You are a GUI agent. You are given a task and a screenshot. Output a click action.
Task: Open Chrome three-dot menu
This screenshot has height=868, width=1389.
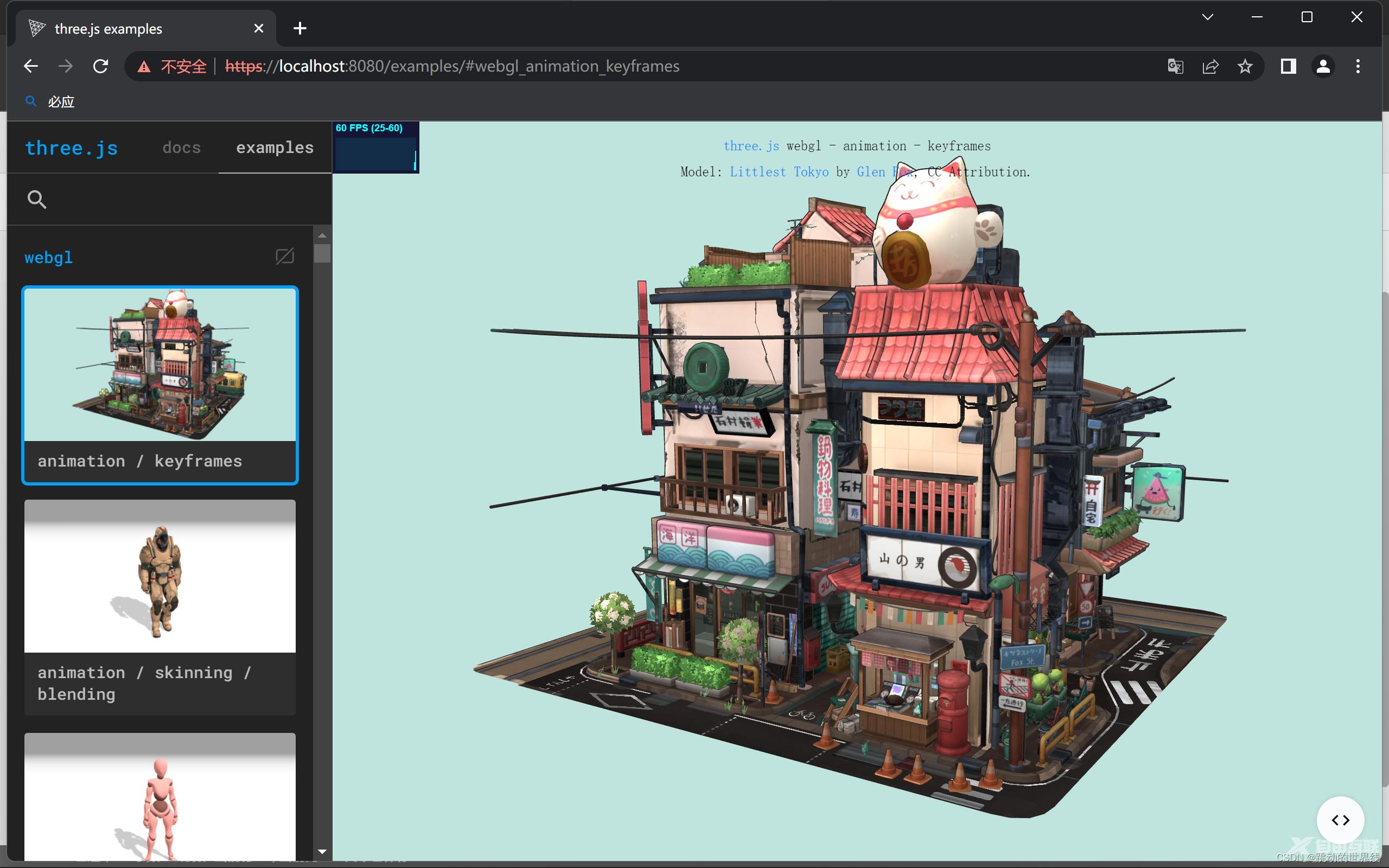click(x=1358, y=67)
